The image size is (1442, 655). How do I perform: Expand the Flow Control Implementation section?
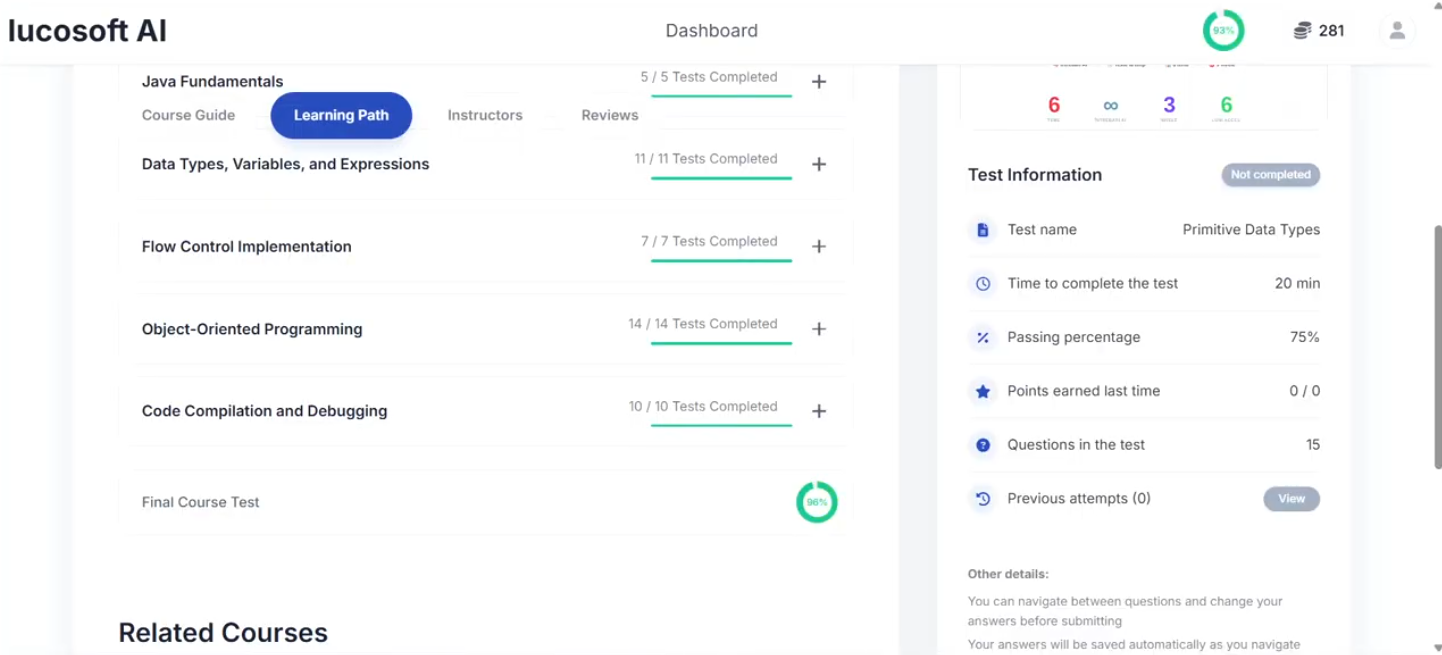[819, 245]
